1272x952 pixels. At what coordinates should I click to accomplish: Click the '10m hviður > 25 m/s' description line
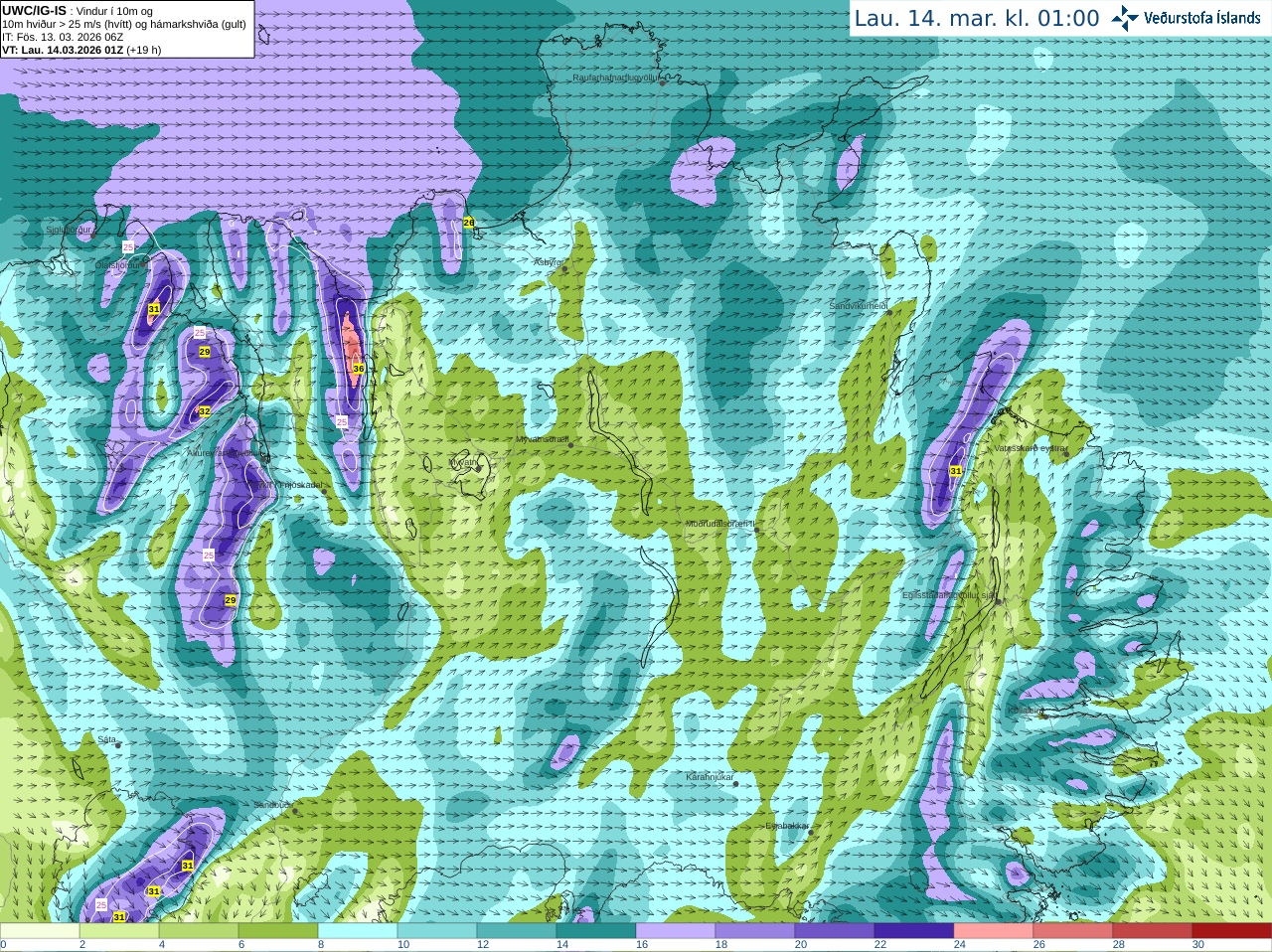(x=124, y=24)
